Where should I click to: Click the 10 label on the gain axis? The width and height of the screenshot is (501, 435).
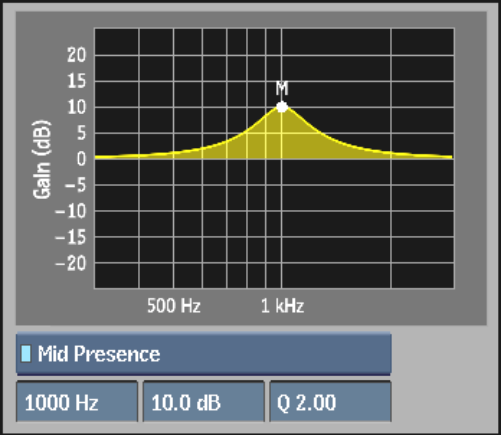click(x=77, y=107)
